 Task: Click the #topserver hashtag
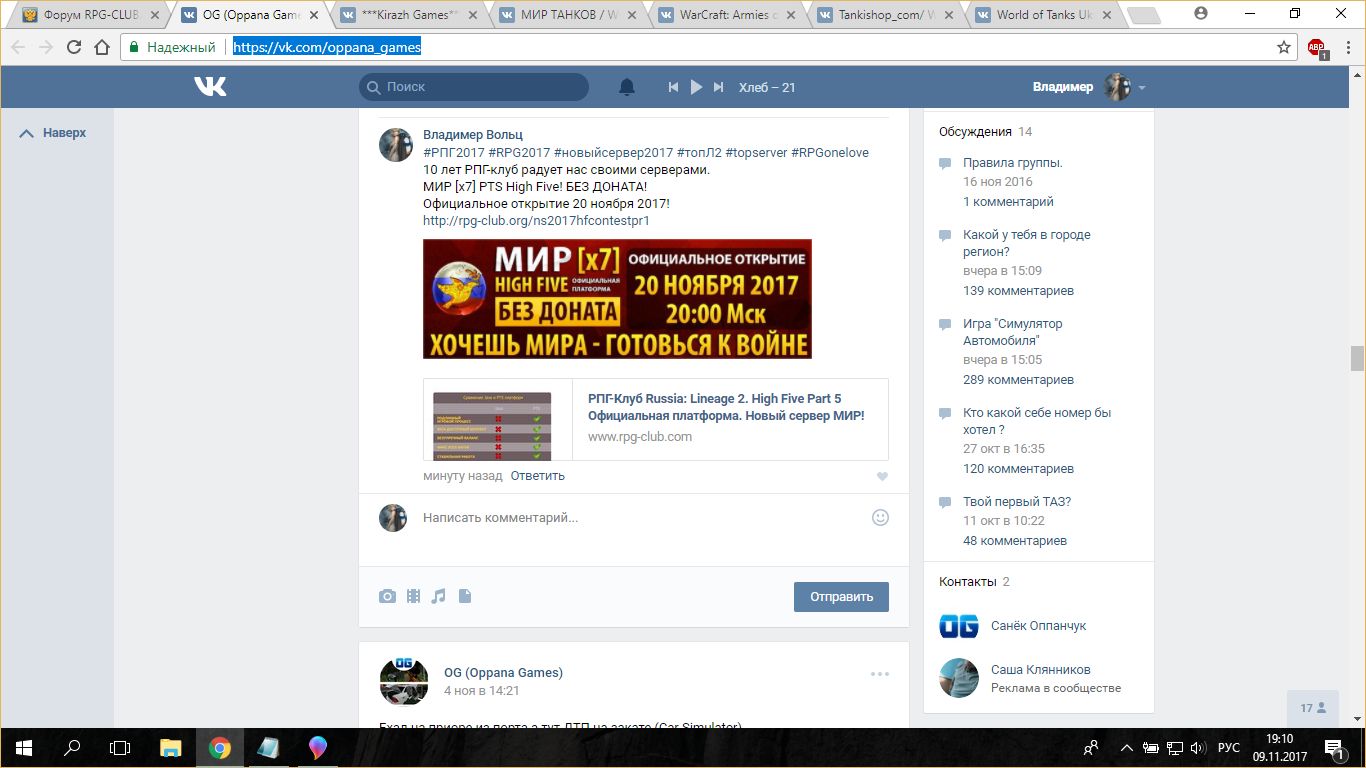[756, 153]
